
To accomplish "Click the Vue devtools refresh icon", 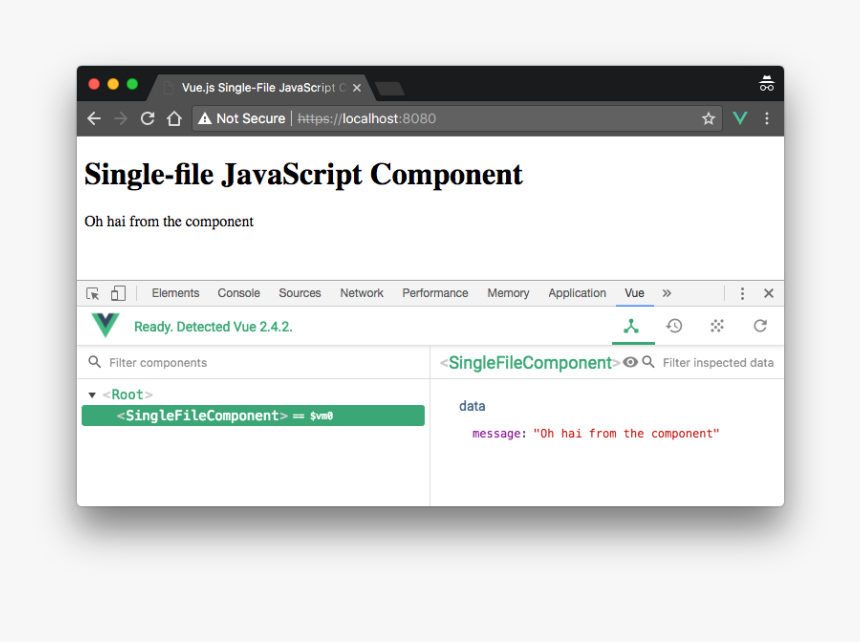I will [x=760, y=326].
